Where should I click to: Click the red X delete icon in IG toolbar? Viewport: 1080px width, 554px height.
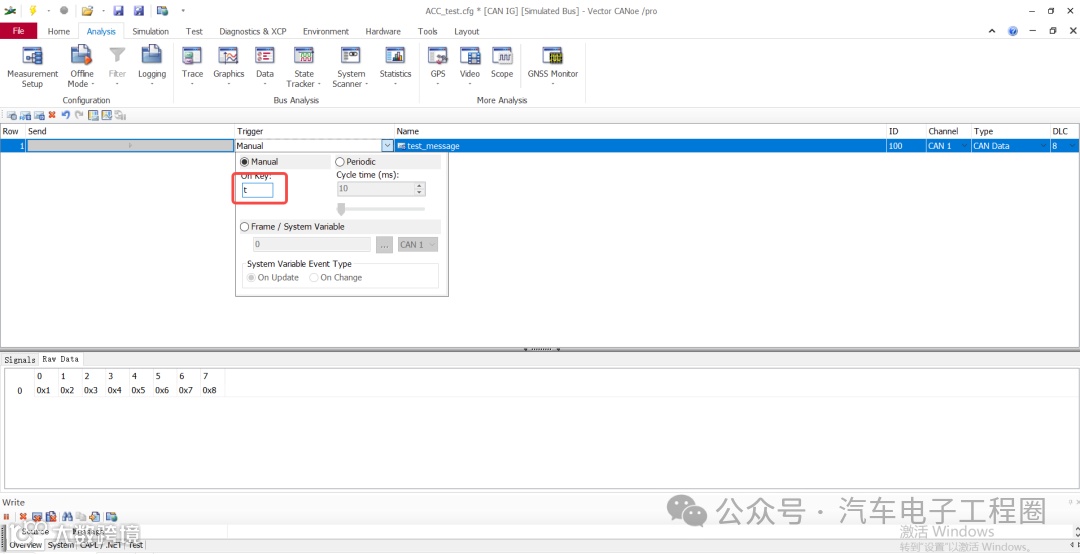52,115
